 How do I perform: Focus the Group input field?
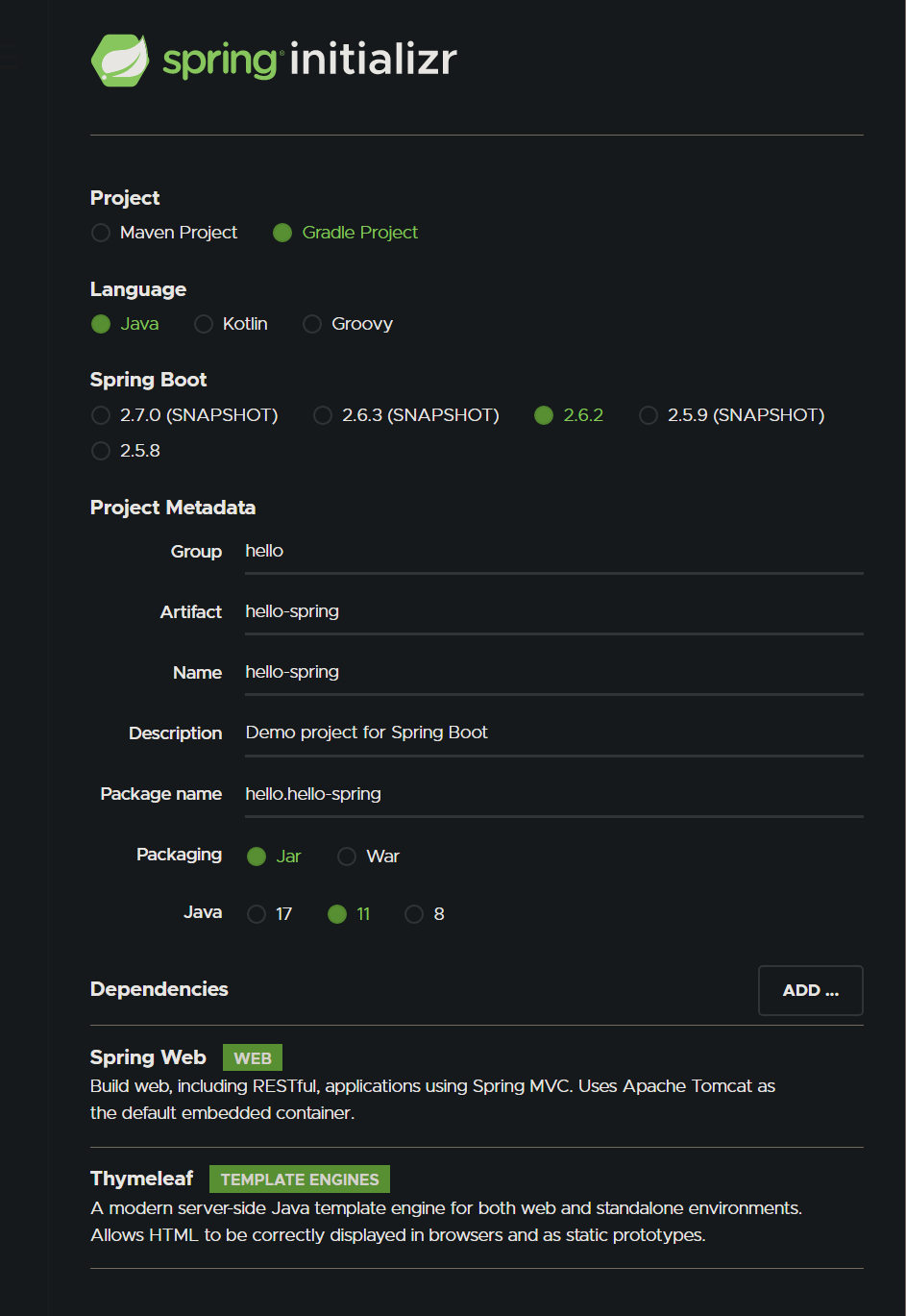coord(554,552)
